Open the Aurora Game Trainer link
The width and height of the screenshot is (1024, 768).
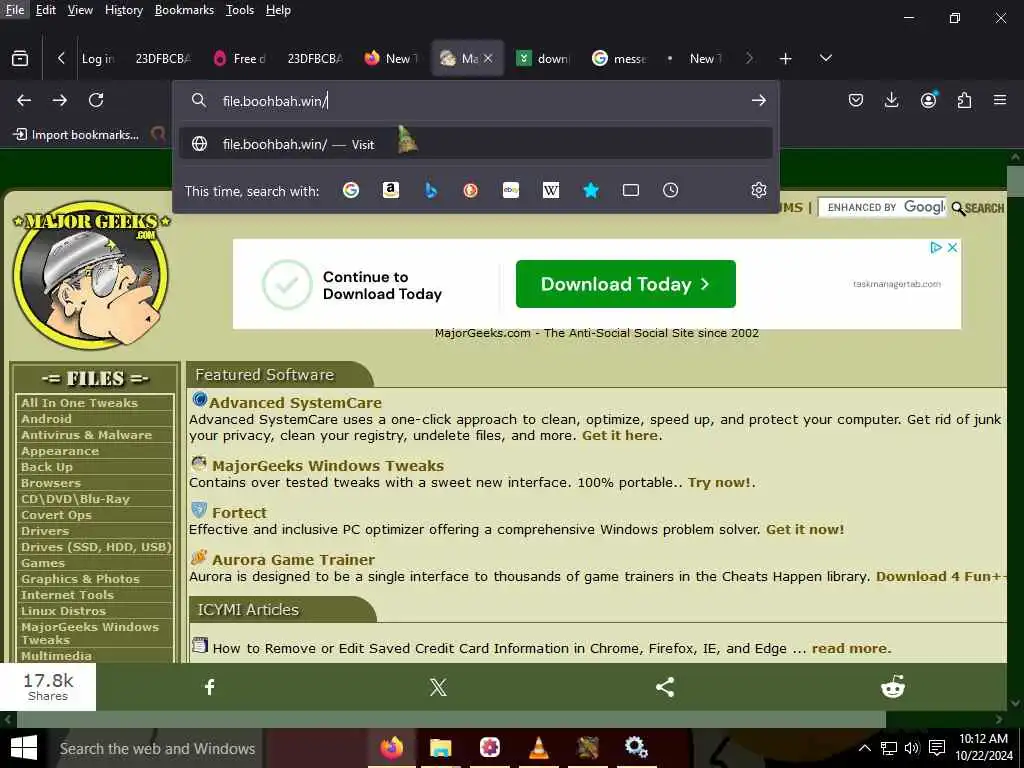[x=293, y=560]
